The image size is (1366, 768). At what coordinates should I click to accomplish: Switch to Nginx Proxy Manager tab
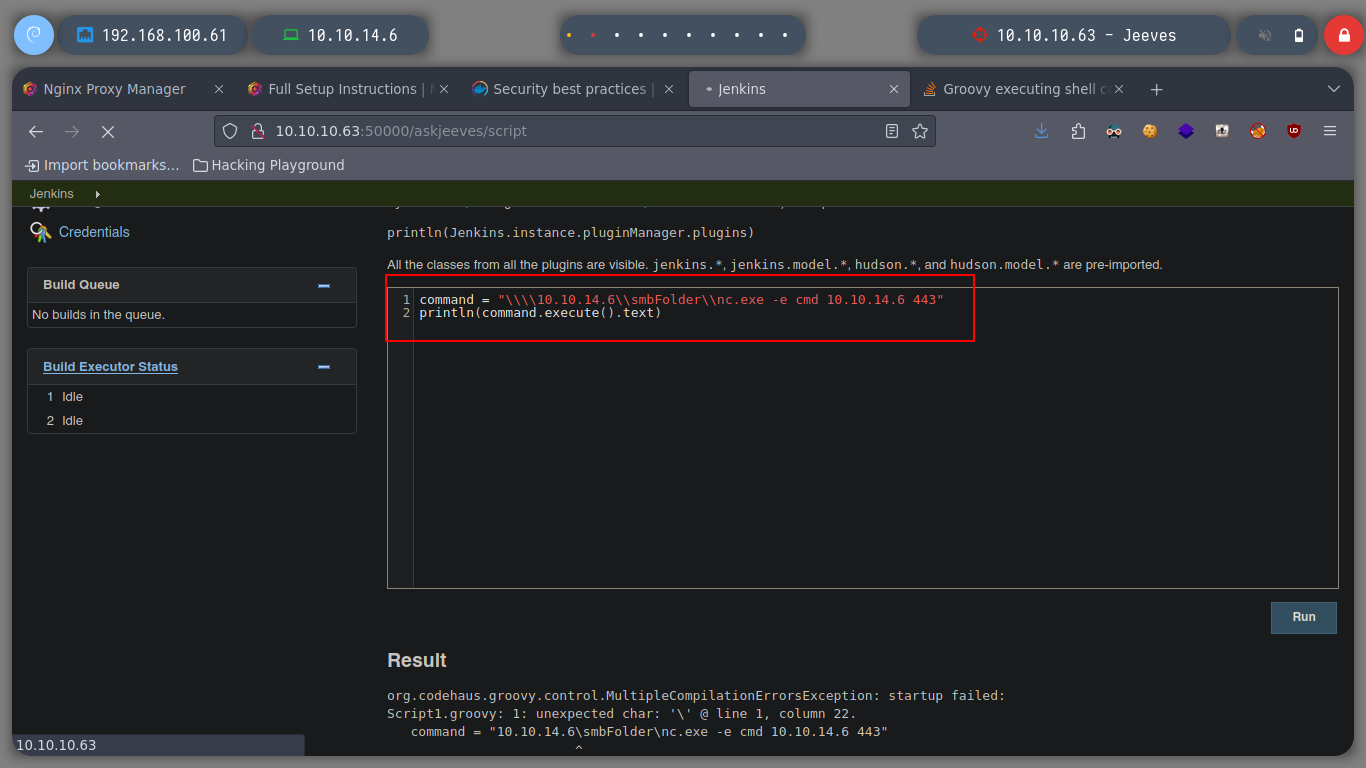tap(114, 89)
